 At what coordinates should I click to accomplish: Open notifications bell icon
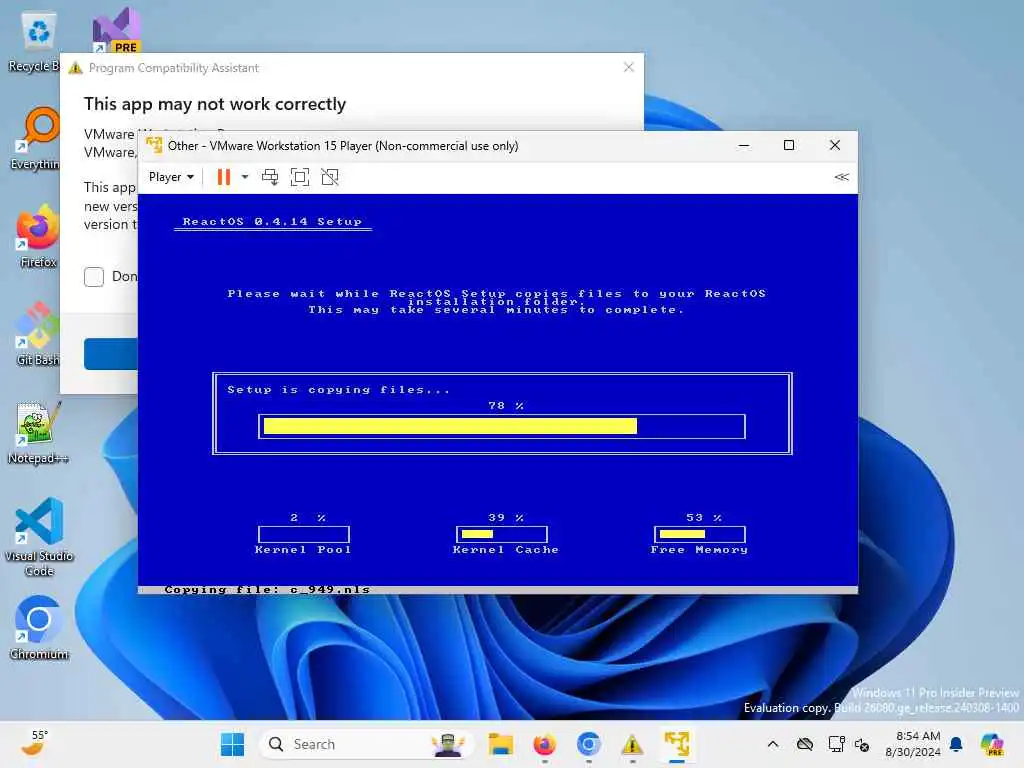pos(956,744)
